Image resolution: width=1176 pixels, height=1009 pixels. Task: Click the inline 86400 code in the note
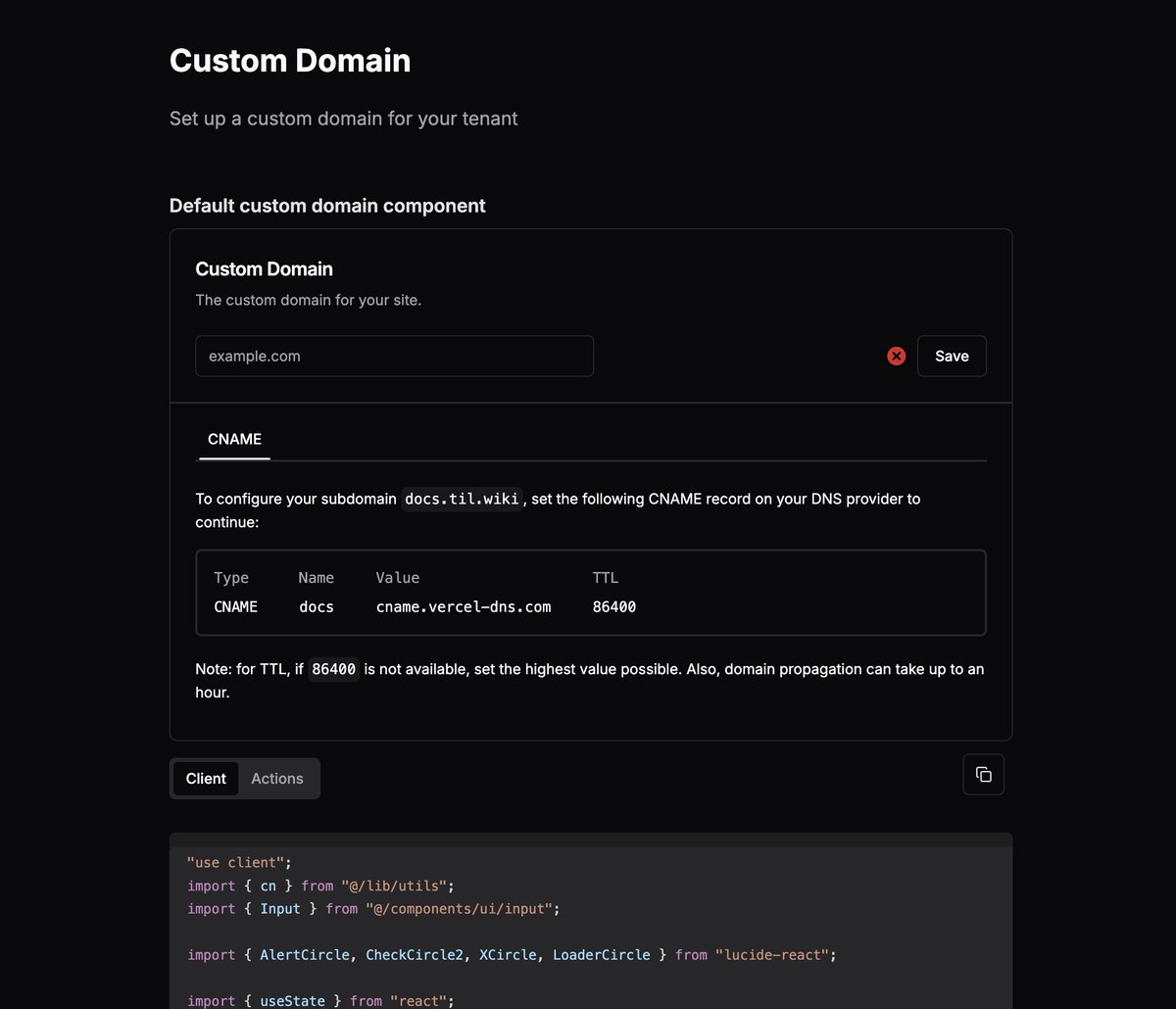(333, 670)
